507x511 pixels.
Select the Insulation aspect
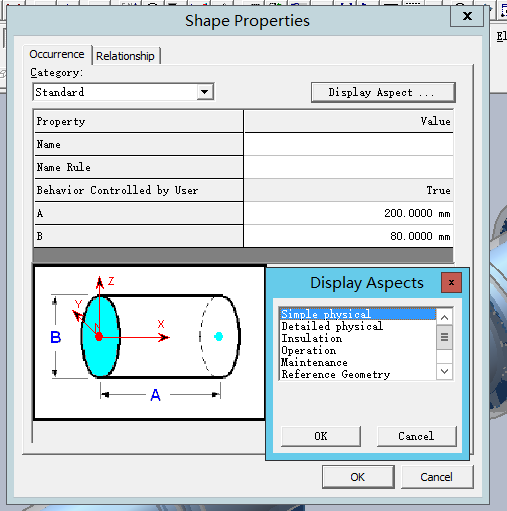358,338
